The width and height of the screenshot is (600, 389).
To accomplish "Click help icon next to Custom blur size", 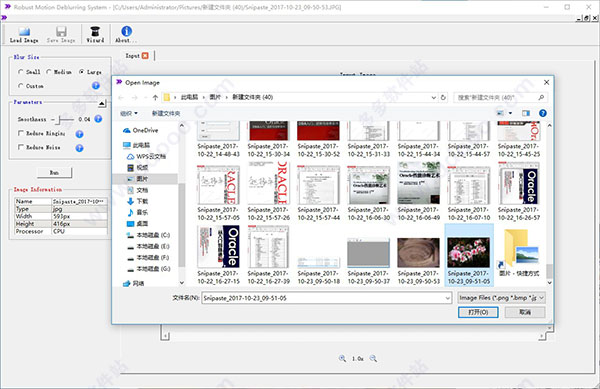I will point(96,86).
